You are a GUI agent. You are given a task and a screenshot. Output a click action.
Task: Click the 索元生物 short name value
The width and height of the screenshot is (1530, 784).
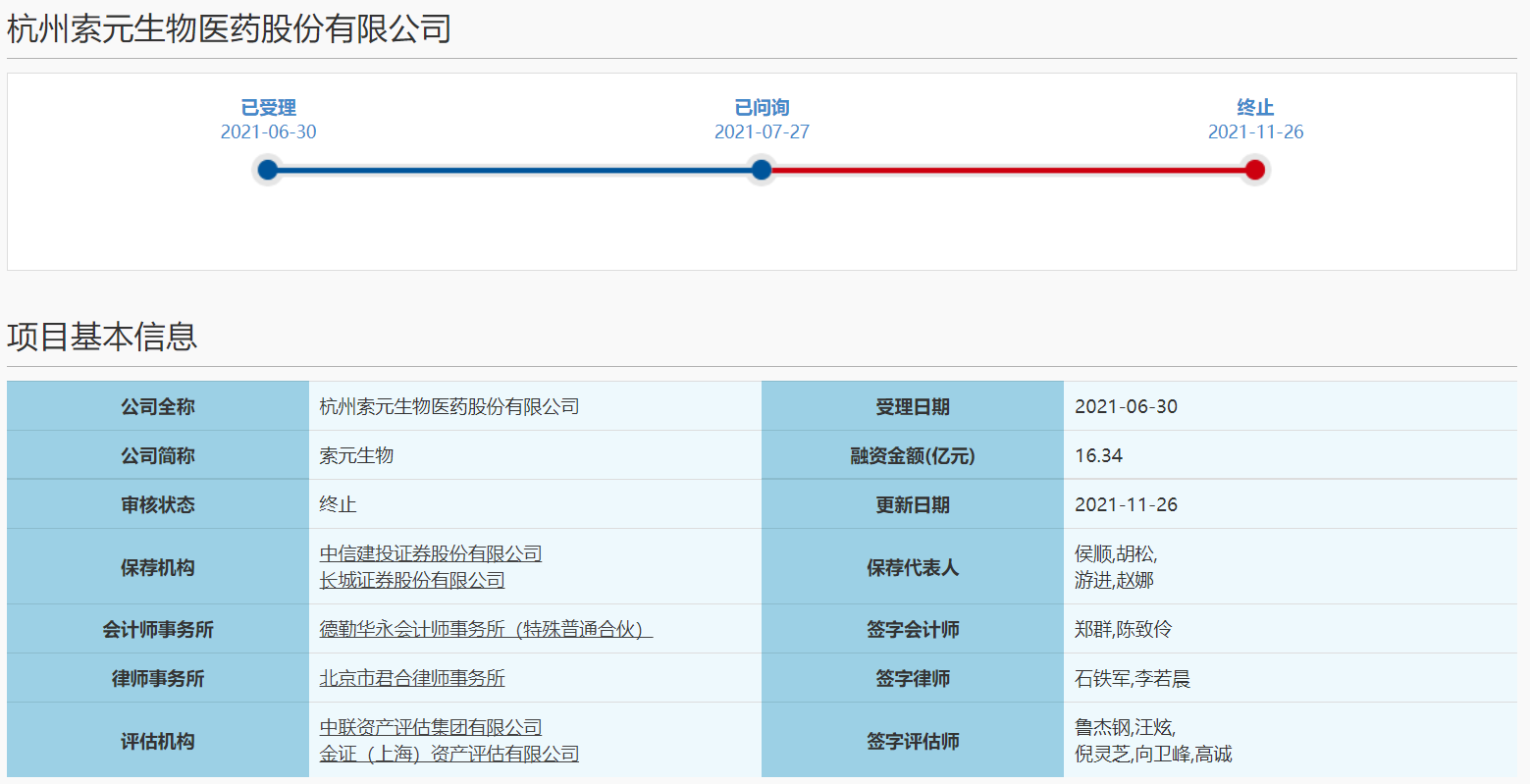click(x=357, y=455)
